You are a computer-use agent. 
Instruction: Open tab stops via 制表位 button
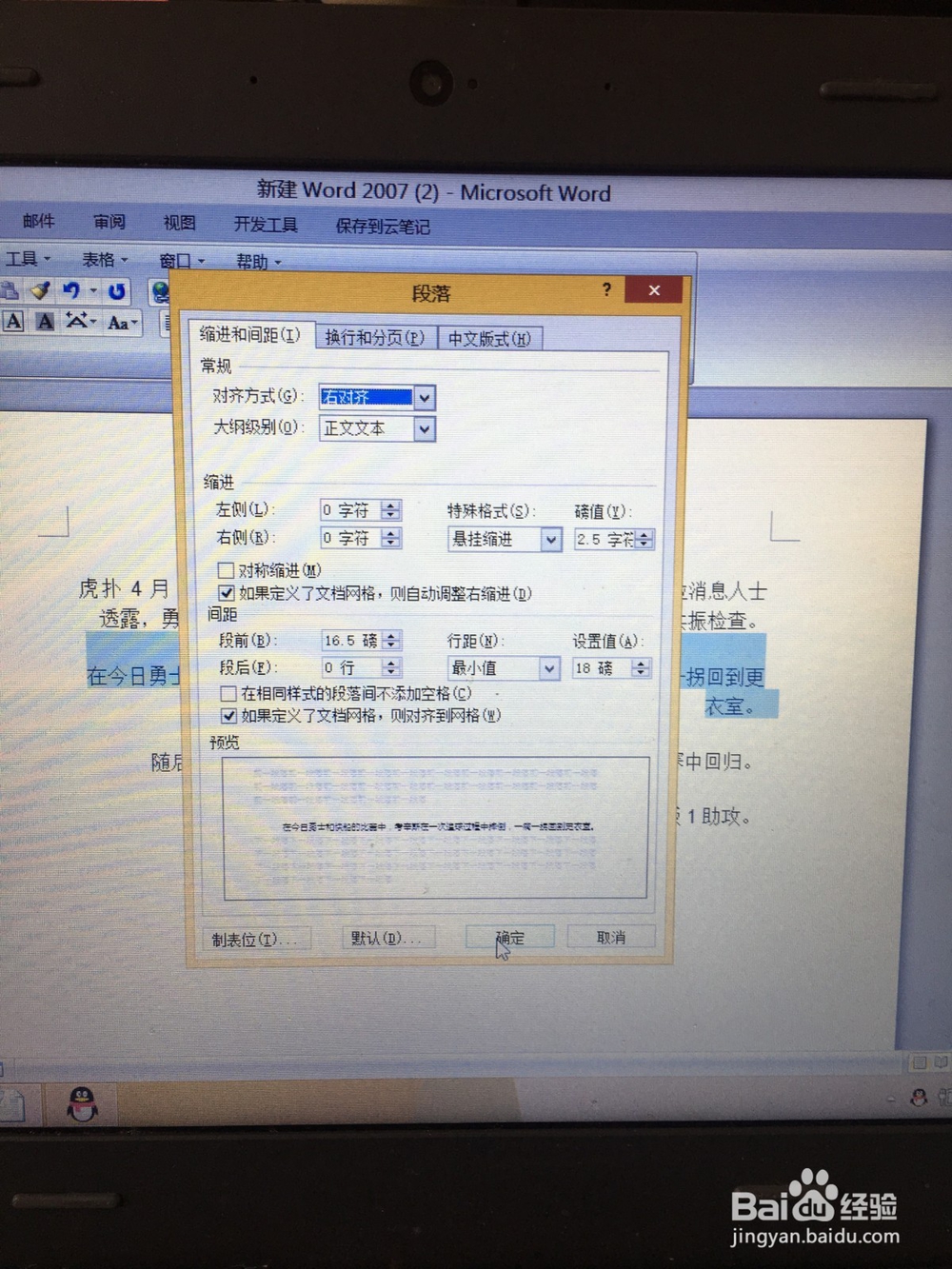pyautogui.click(x=254, y=939)
